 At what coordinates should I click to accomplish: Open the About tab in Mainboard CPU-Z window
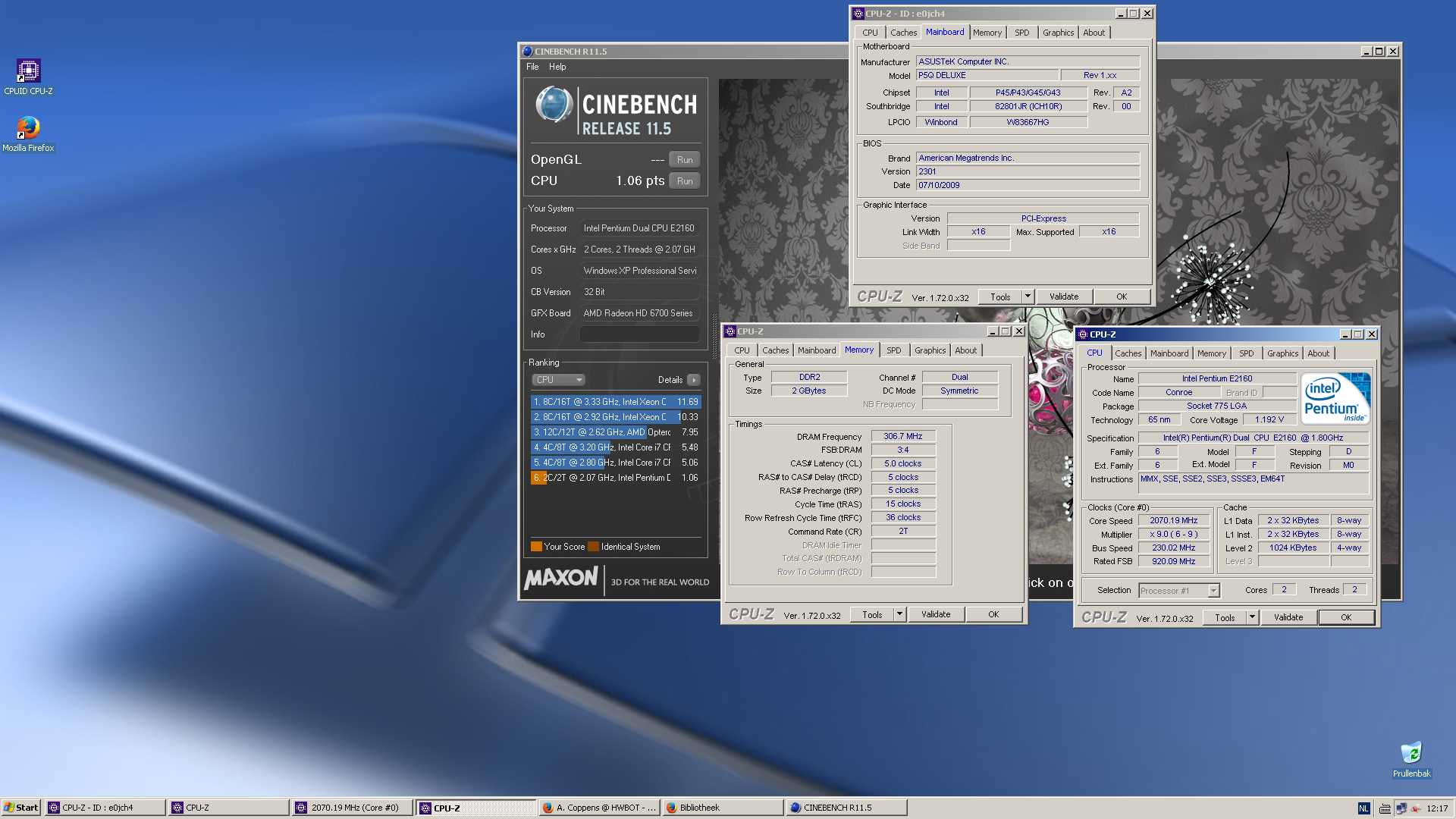click(1094, 33)
